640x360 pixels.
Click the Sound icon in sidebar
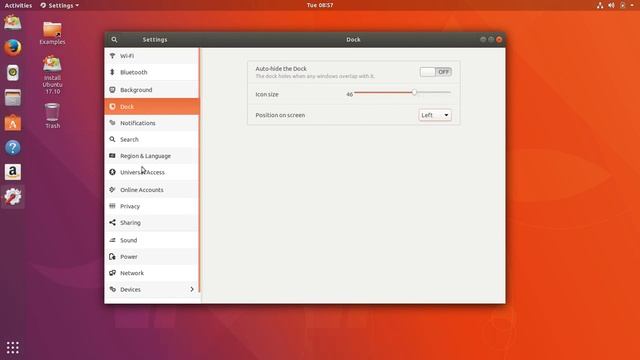112,240
